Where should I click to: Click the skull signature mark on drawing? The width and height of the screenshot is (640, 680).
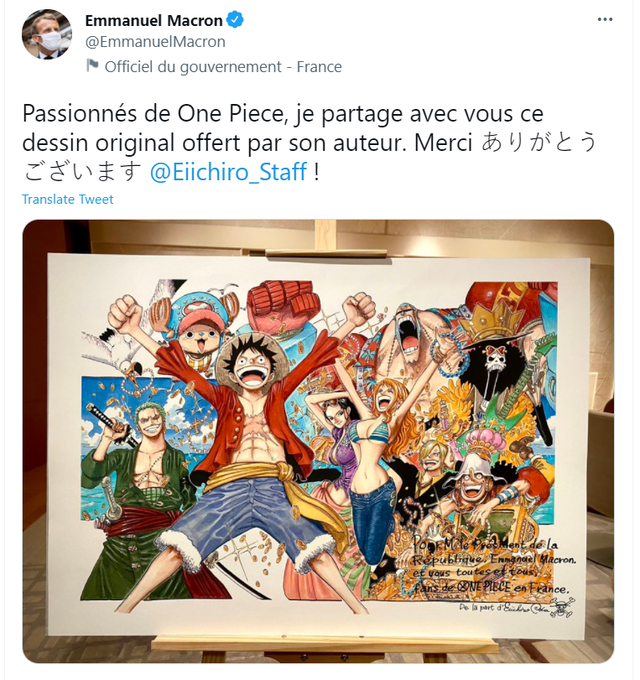click(x=562, y=607)
